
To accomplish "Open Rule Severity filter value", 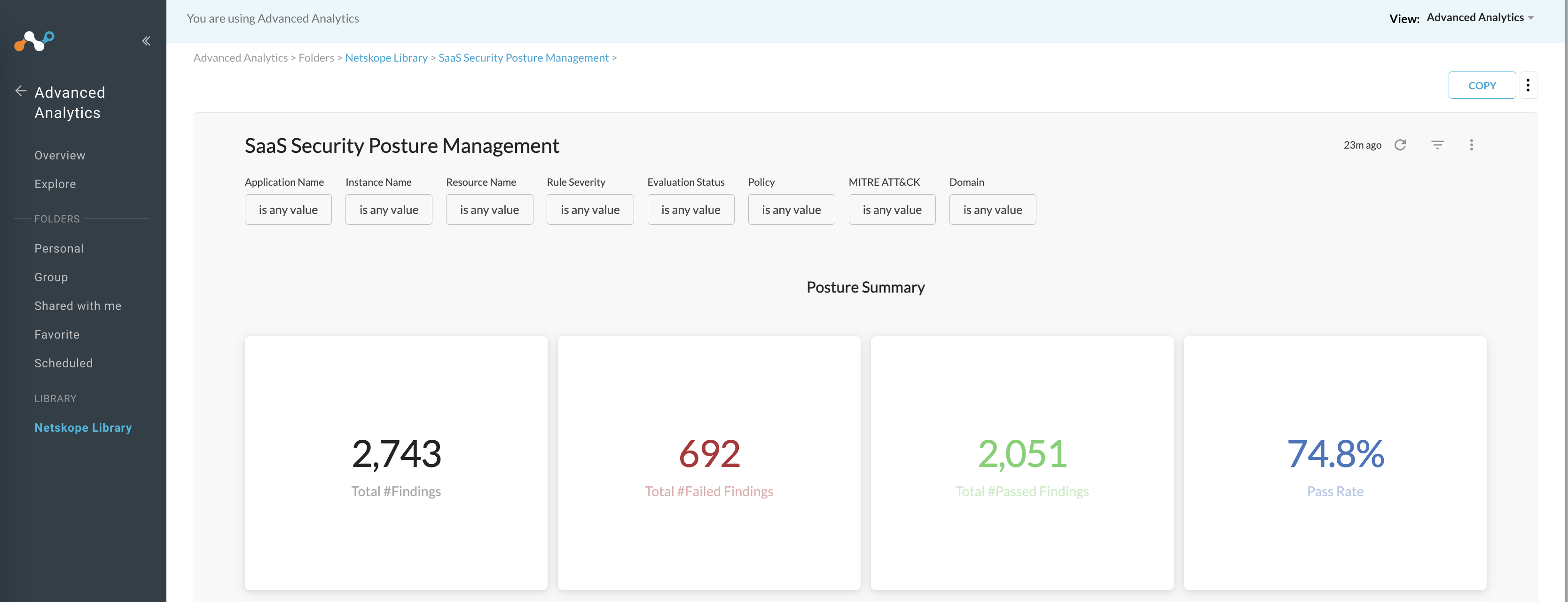I will [590, 210].
